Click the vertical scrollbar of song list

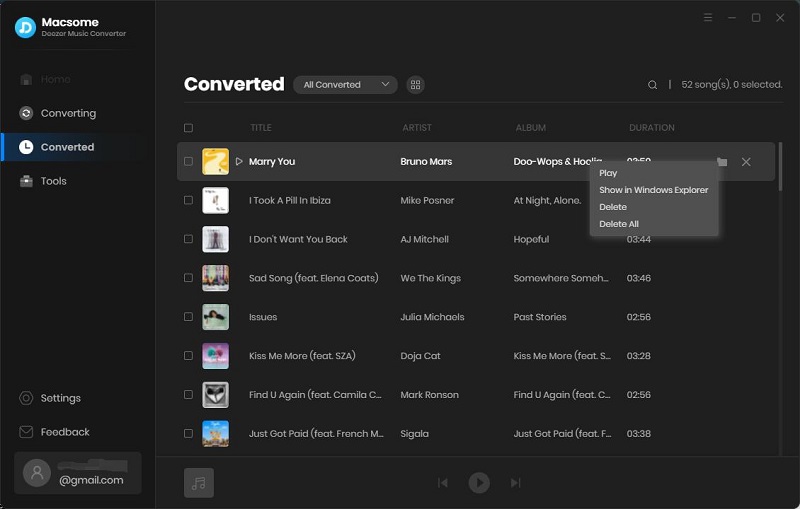coord(780,167)
